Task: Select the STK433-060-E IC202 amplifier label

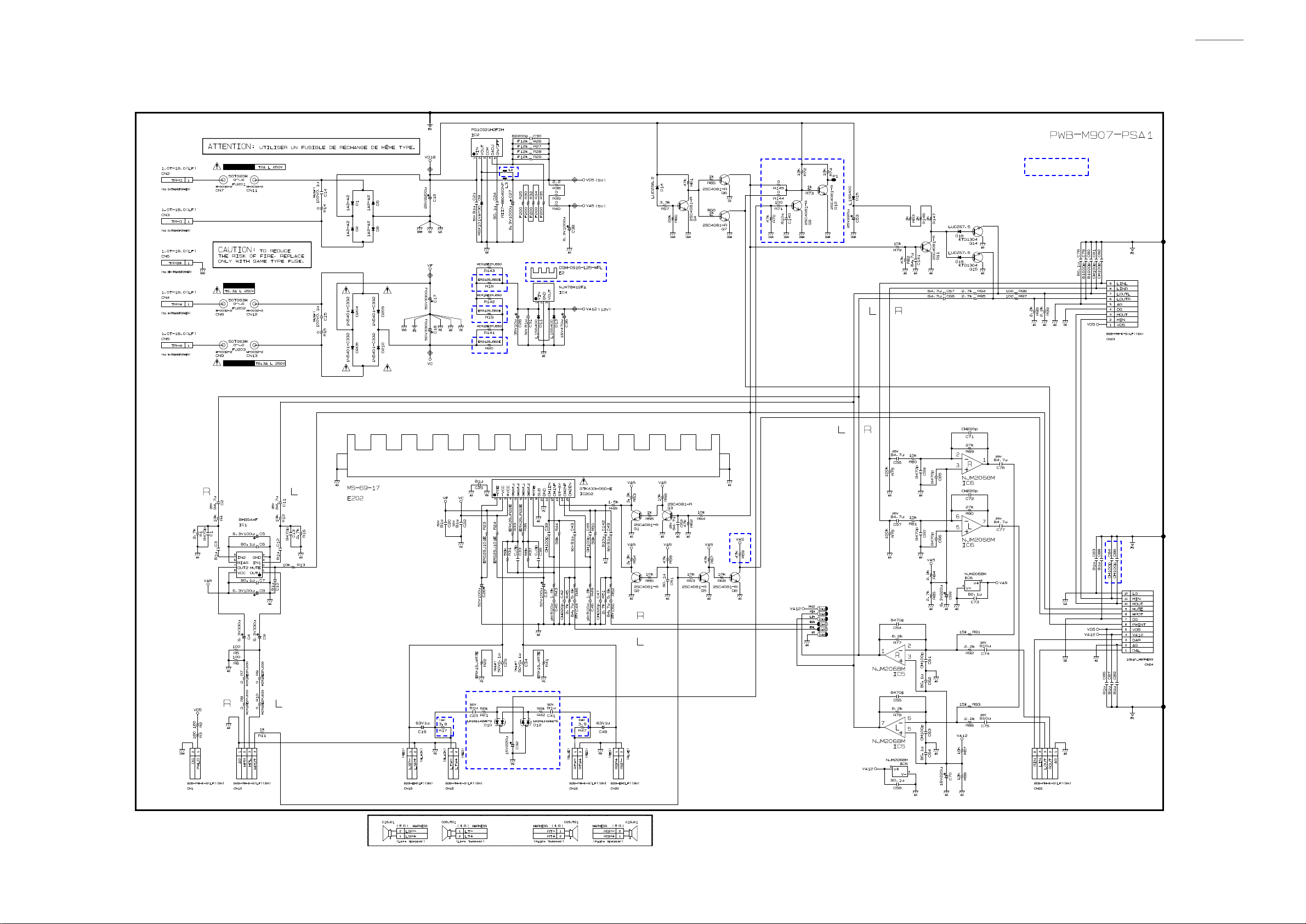Action: tap(595, 489)
